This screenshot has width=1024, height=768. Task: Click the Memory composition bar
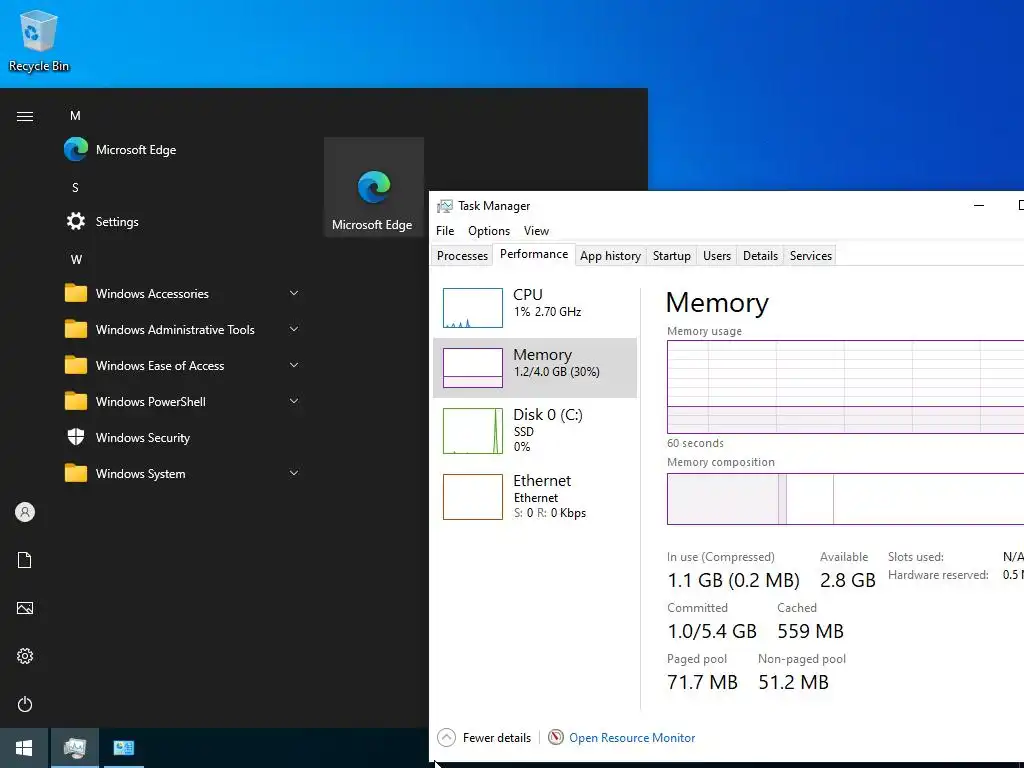845,498
